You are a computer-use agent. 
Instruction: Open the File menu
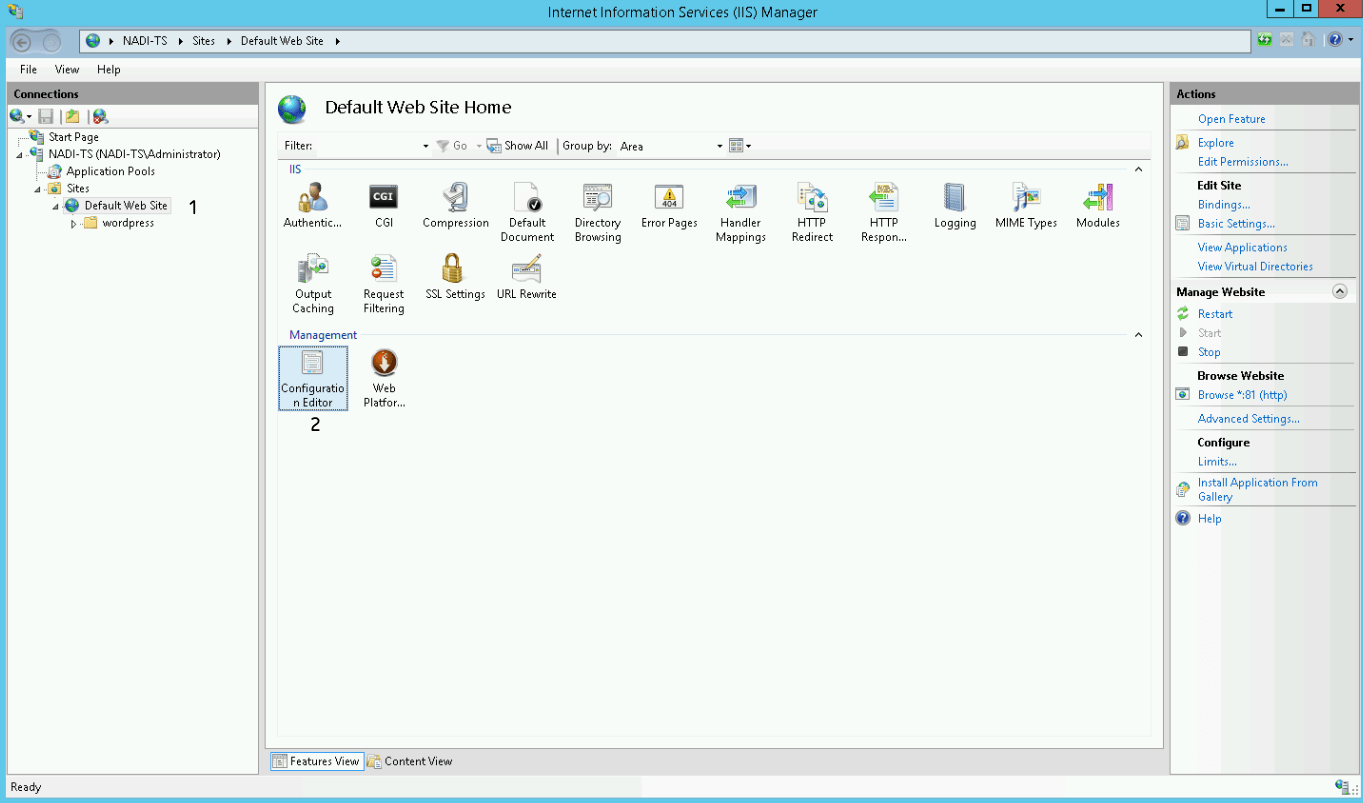(x=28, y=70)
